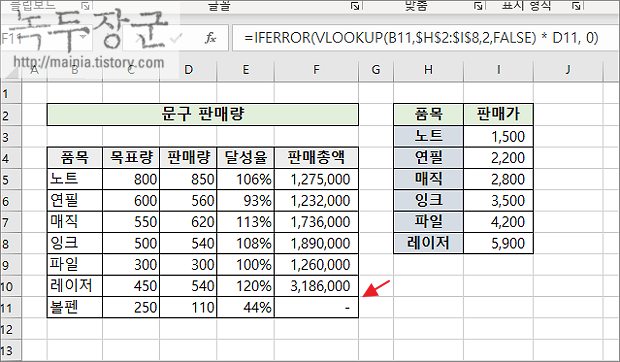This screenshot has width=620, height=362.
Task: Select row 11 header
Action: [x=11, y=307]
